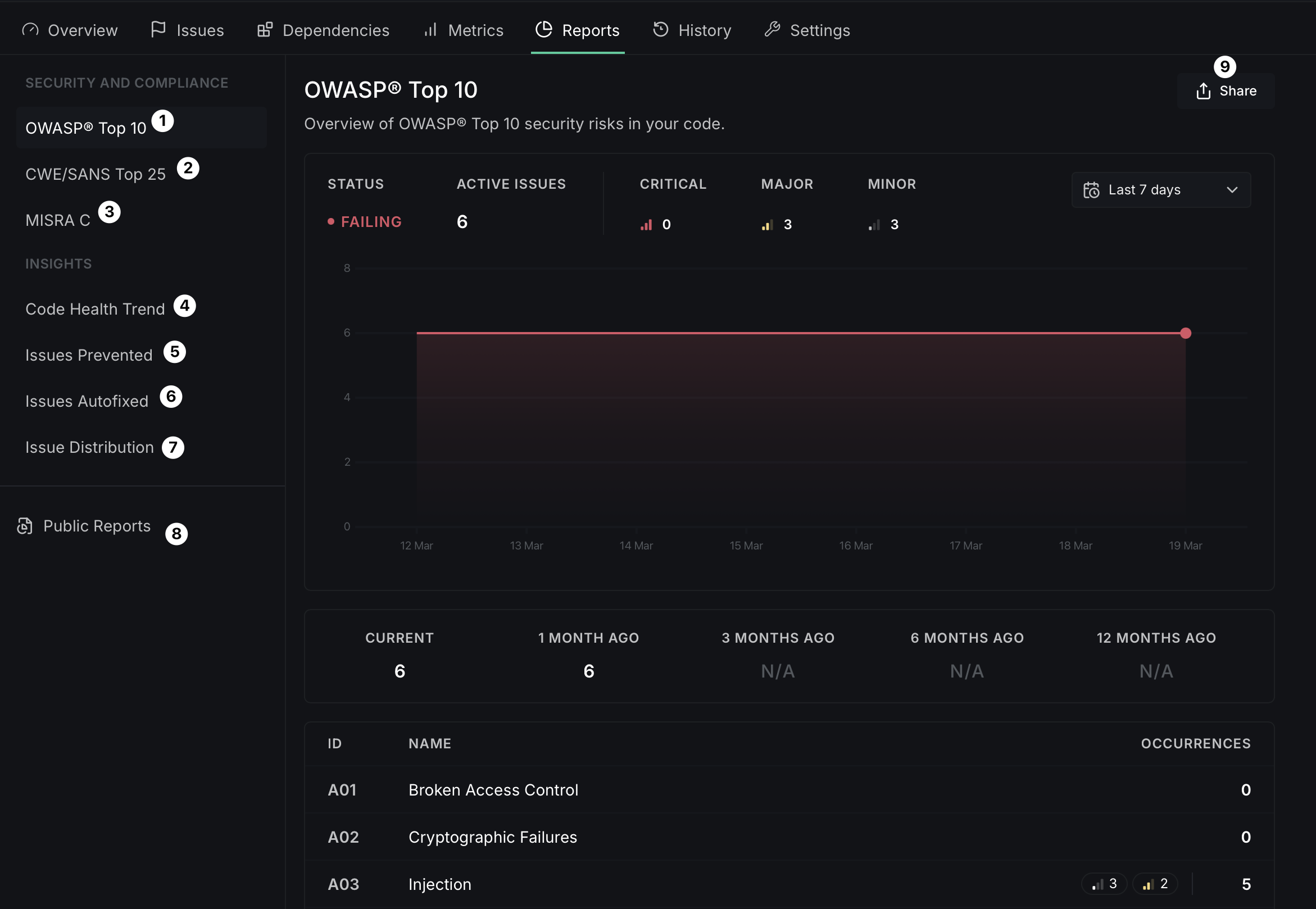Image resolution: width=1316 pixels, height=909 pixels.
Task: Open Code Health Trend insight
Action: coord(95,309)
